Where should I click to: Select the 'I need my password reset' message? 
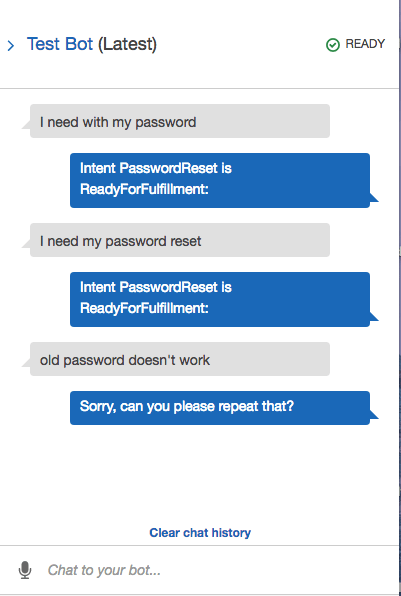point(180,240)
